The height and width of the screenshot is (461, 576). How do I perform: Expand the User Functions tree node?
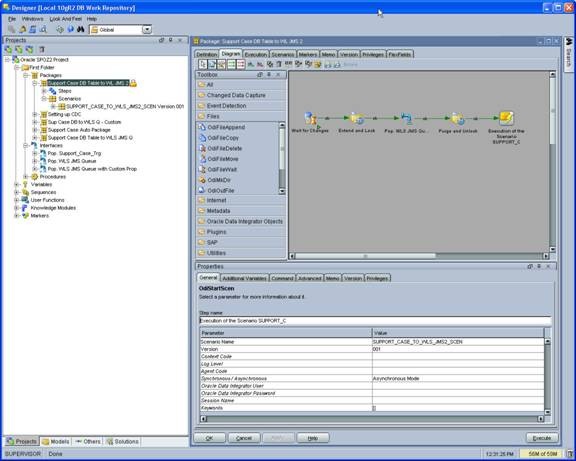tap(16, 200)
